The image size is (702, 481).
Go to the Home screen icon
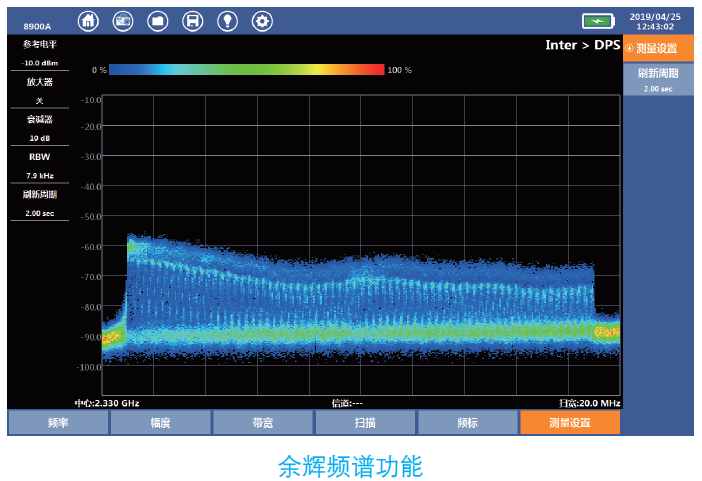tap(89, 20)
